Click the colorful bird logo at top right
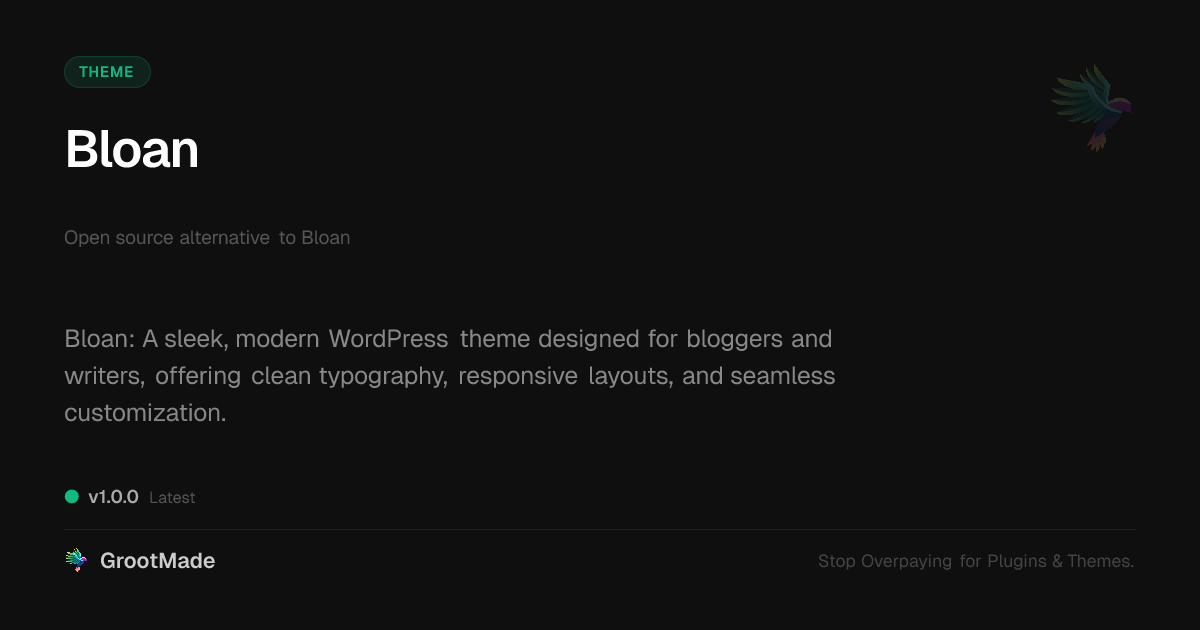Viewport: 1200px width, 630px height. (x=1092, y=107)
